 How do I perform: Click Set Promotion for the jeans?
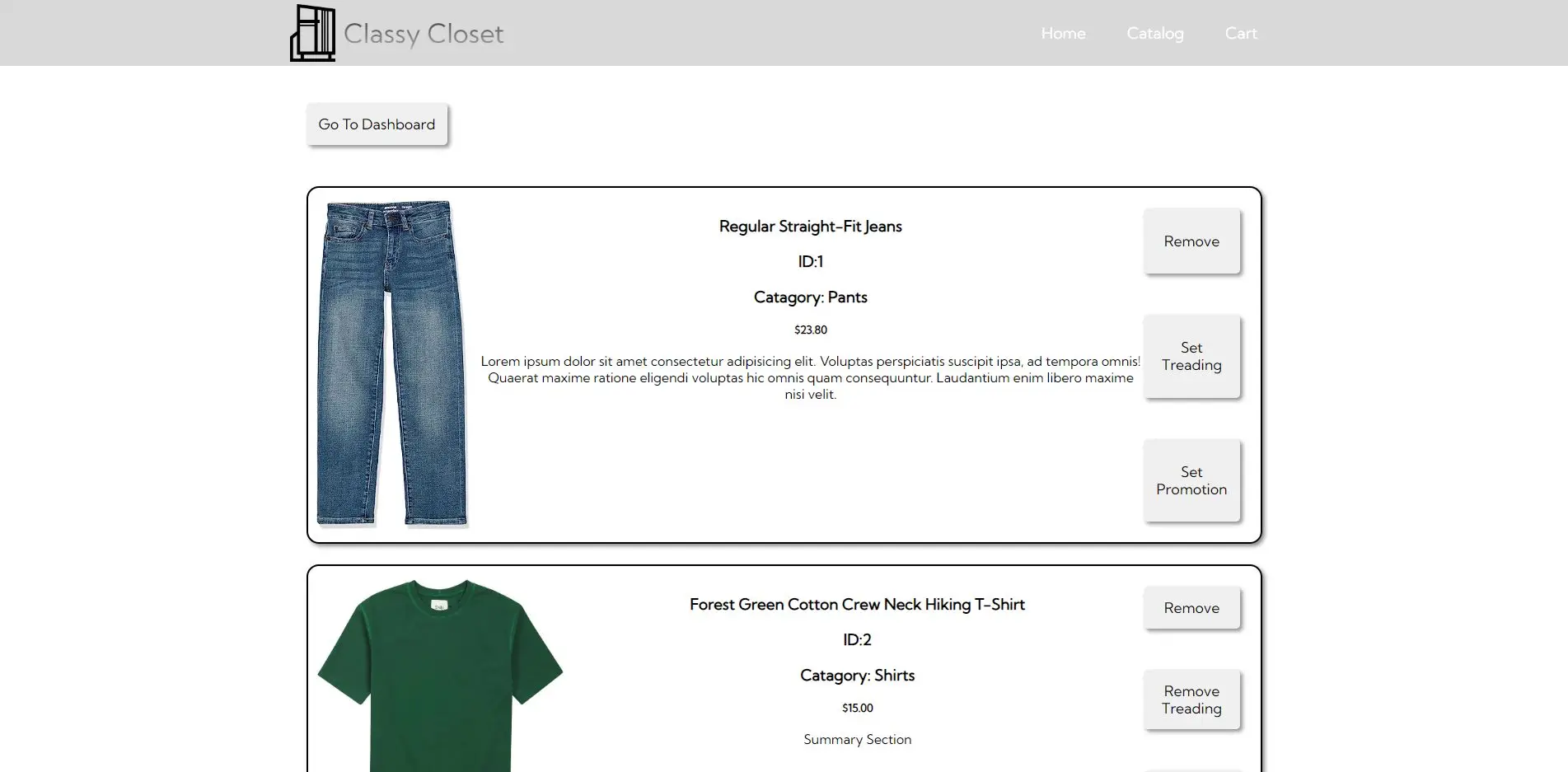(1191, 480)
